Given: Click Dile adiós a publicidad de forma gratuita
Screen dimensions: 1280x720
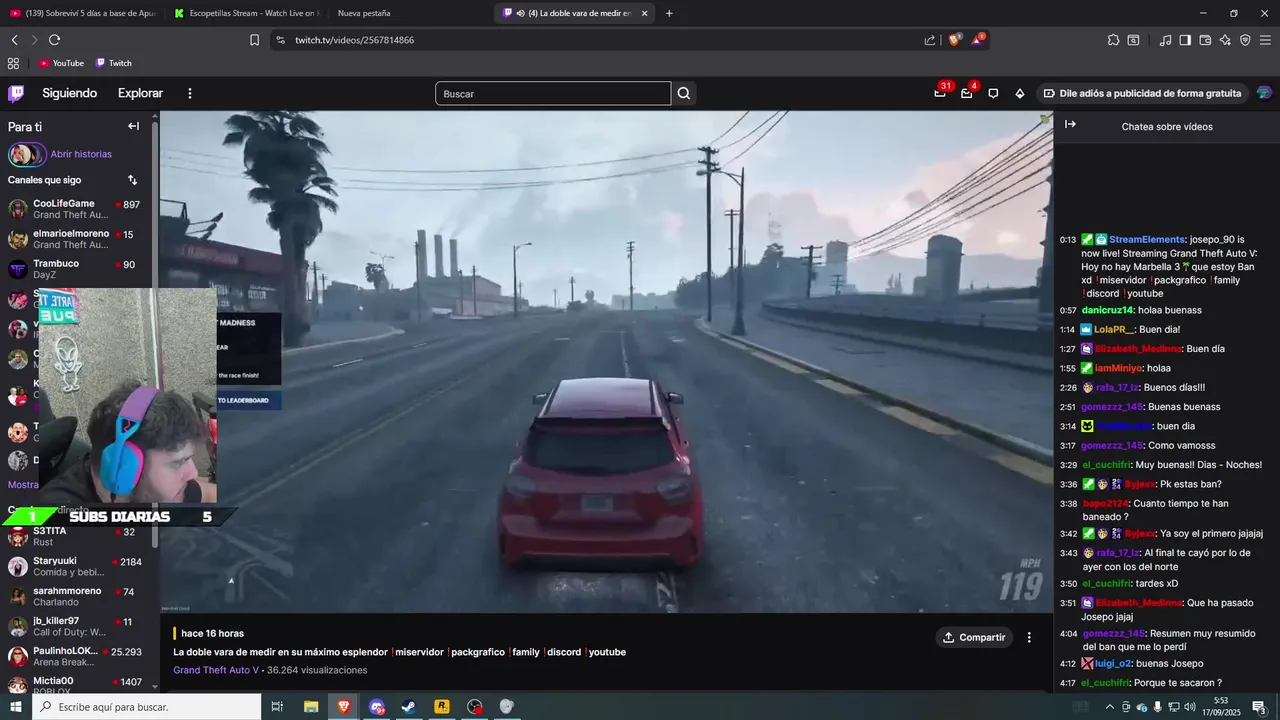Looking at the screenshot, I should tap(1142, 93).
